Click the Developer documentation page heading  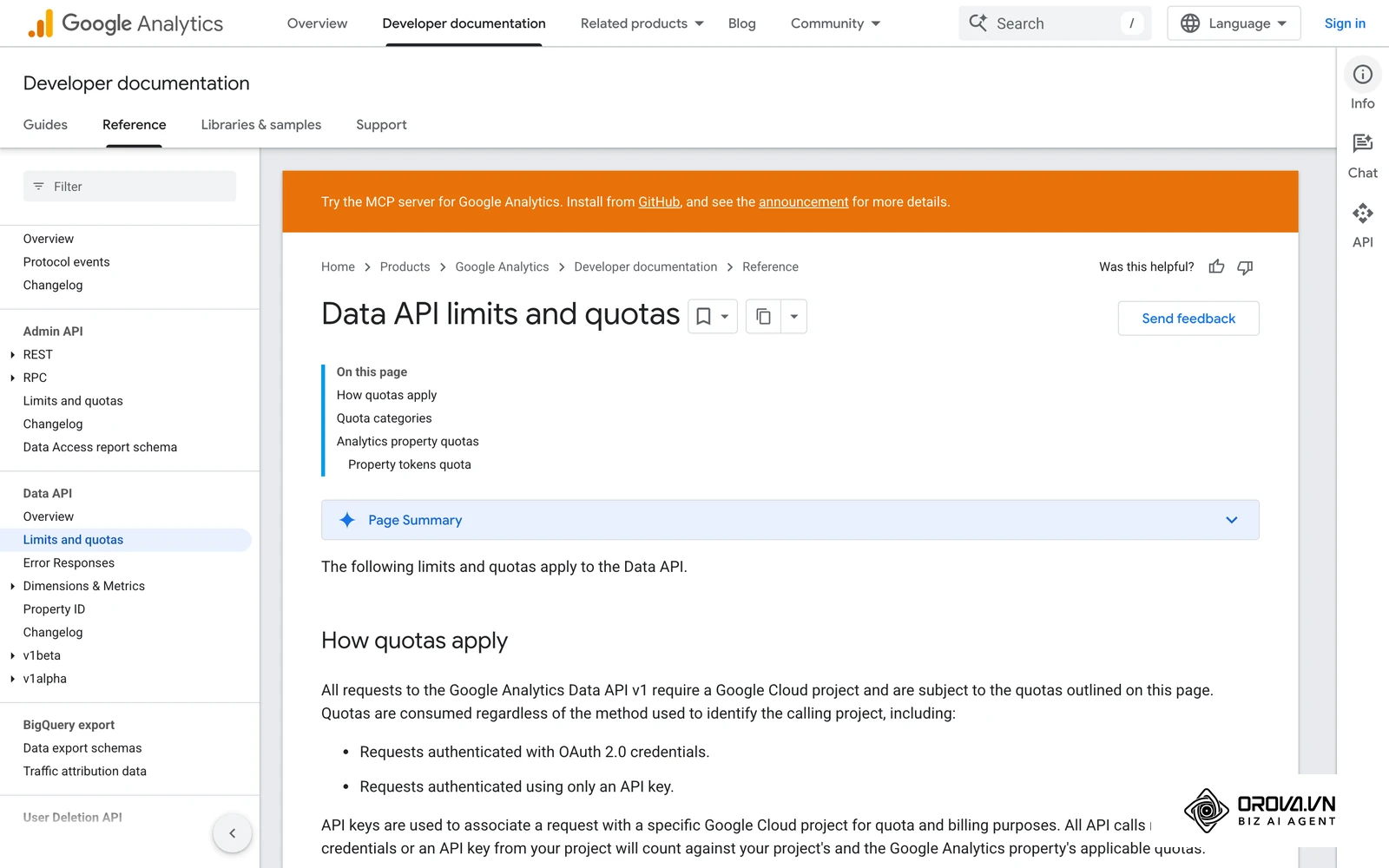click(x=136, y=83)
